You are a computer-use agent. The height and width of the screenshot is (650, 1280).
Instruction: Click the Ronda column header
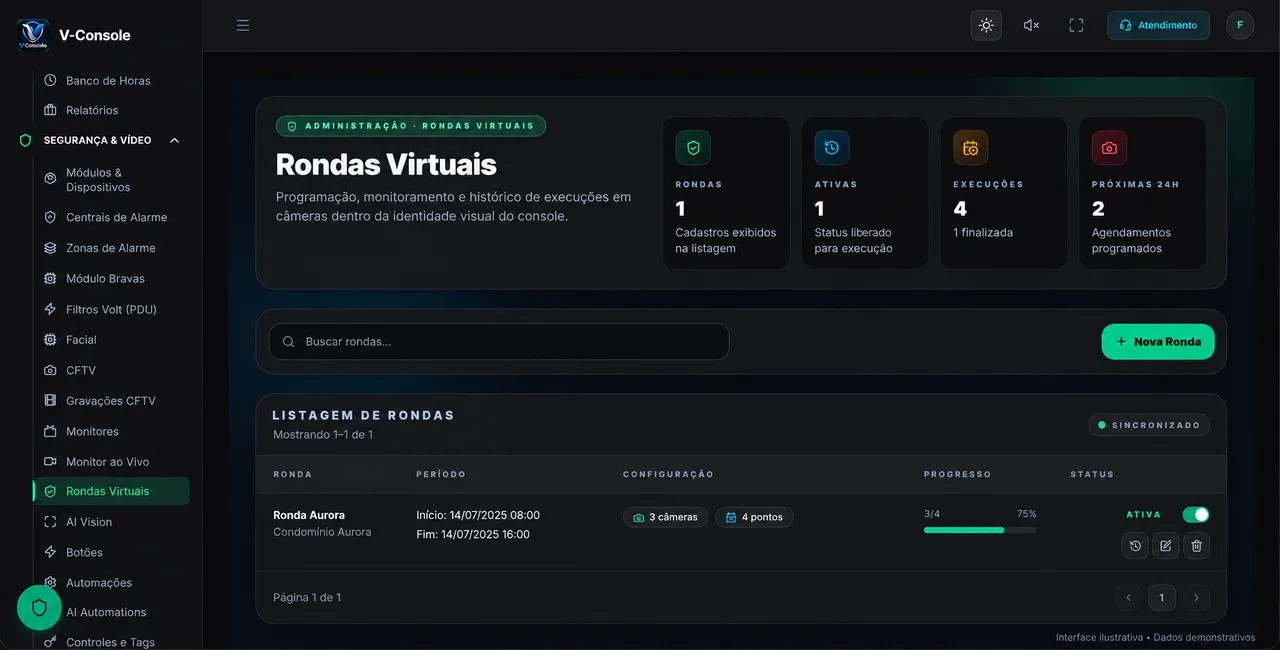coord(293,474)
